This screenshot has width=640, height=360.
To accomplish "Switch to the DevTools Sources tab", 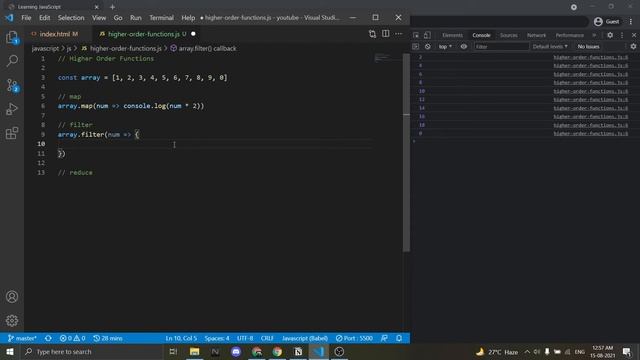I will click(x=509, y=35).
